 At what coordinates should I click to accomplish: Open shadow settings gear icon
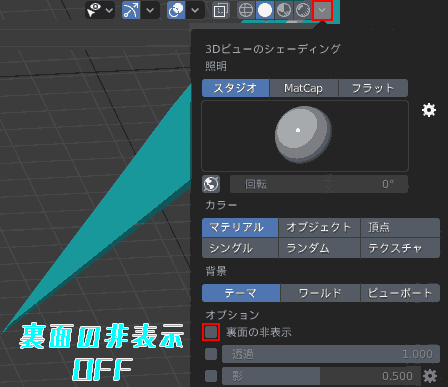430,376
